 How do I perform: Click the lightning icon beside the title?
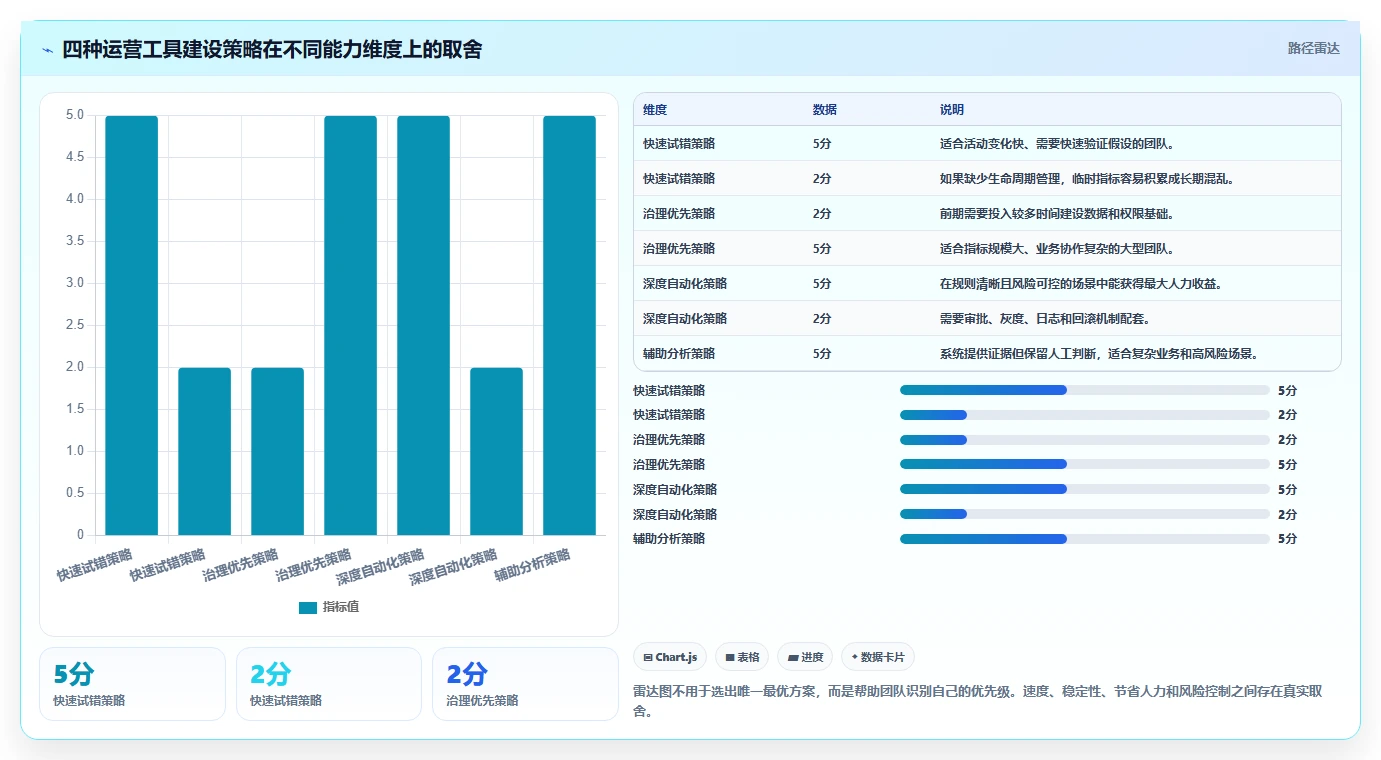47,49
